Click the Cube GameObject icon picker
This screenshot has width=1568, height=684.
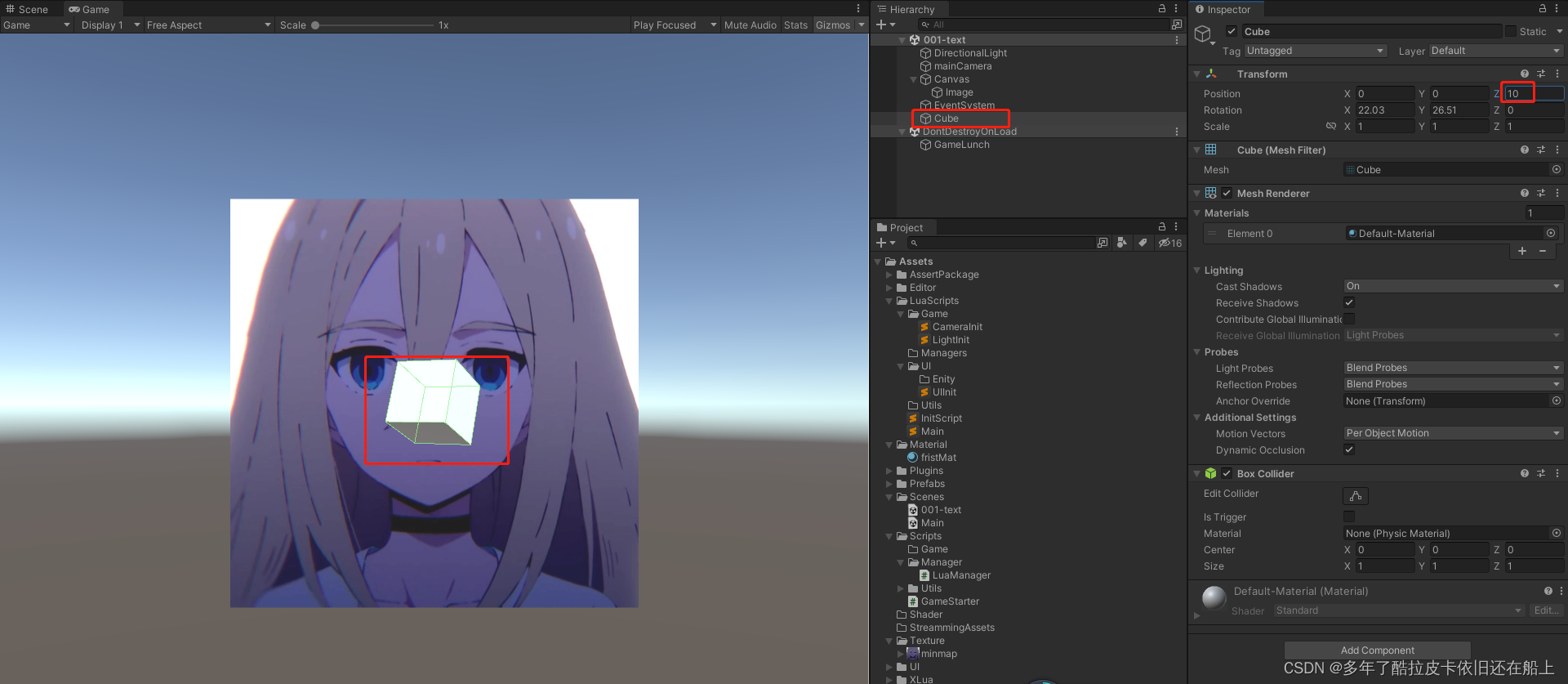point(1206,34)
